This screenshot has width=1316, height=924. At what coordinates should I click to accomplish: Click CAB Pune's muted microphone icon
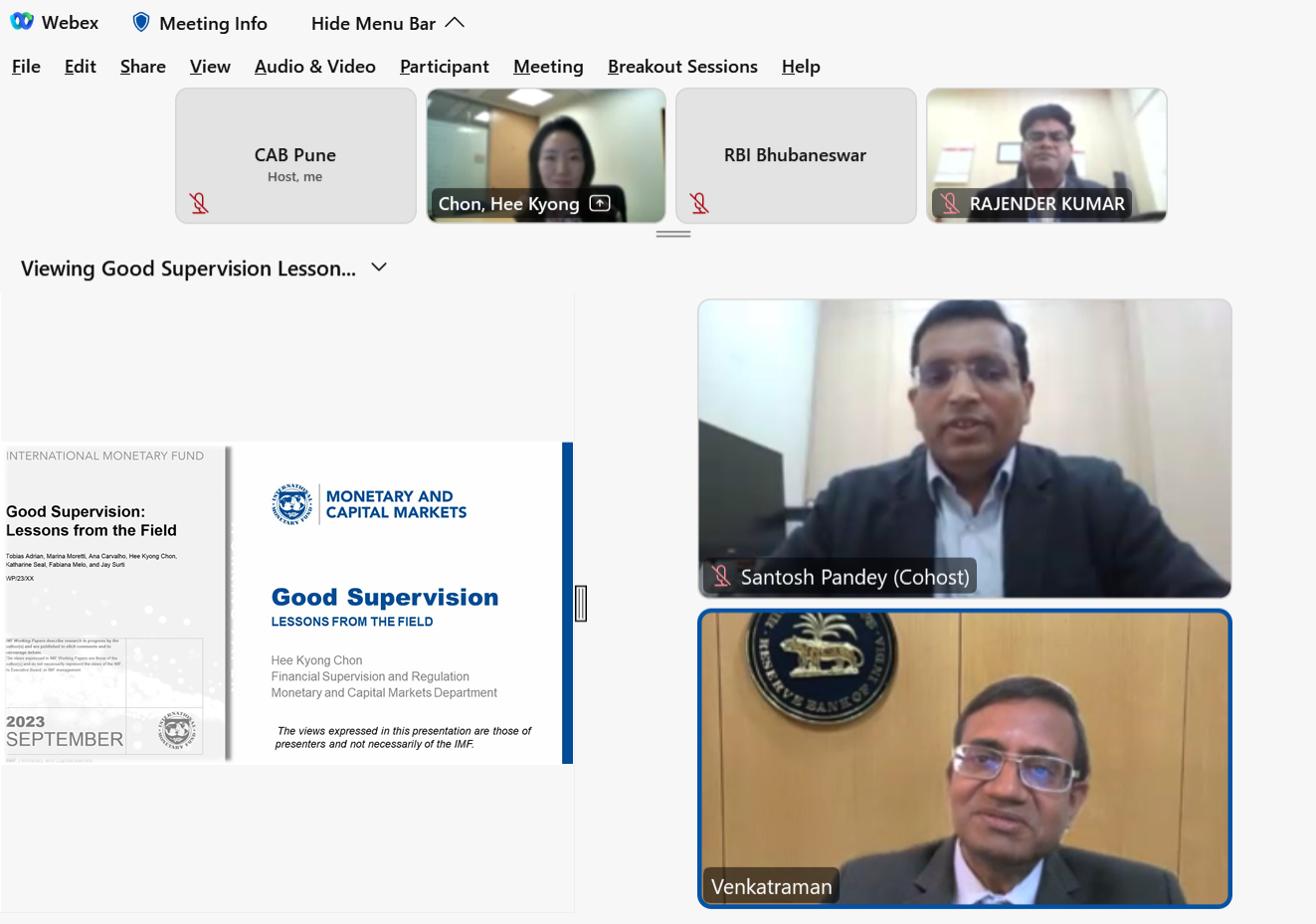point(199,203)
